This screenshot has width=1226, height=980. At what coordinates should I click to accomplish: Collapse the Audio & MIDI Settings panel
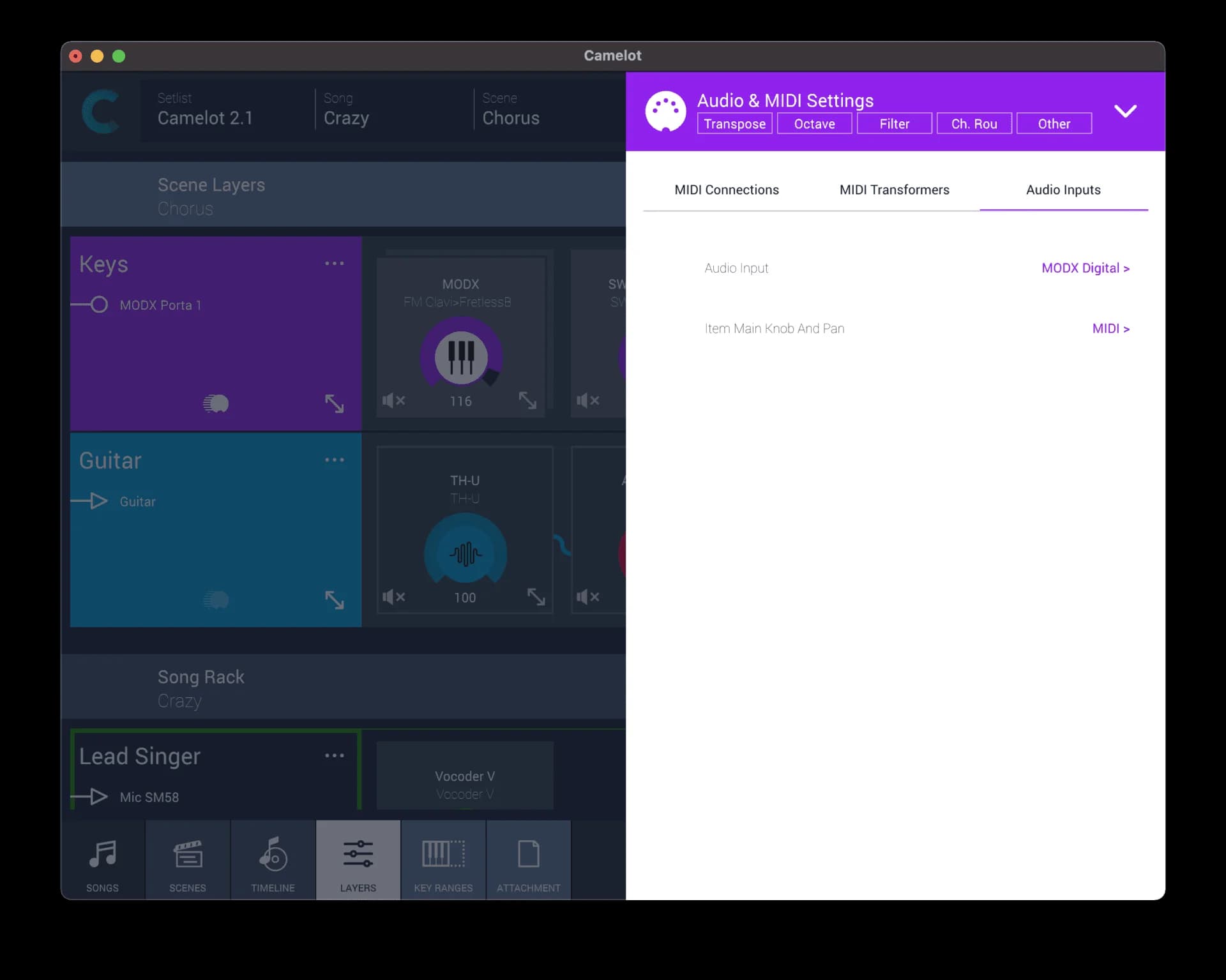click(1126, 110)
